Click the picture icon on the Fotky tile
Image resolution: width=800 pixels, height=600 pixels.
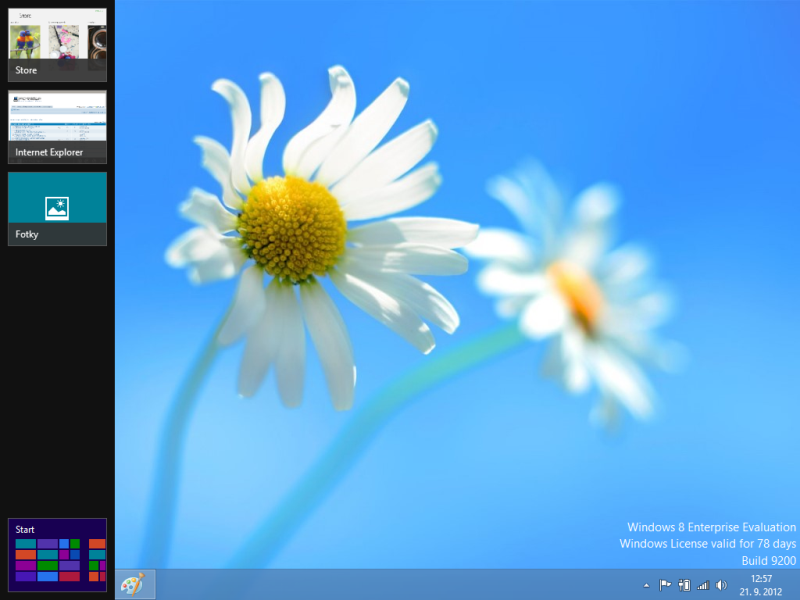coord(57,208)
